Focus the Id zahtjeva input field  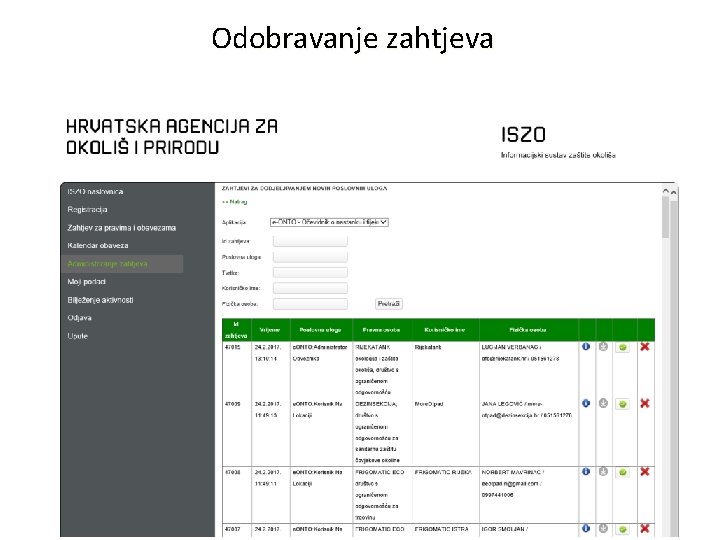point(310,241)
